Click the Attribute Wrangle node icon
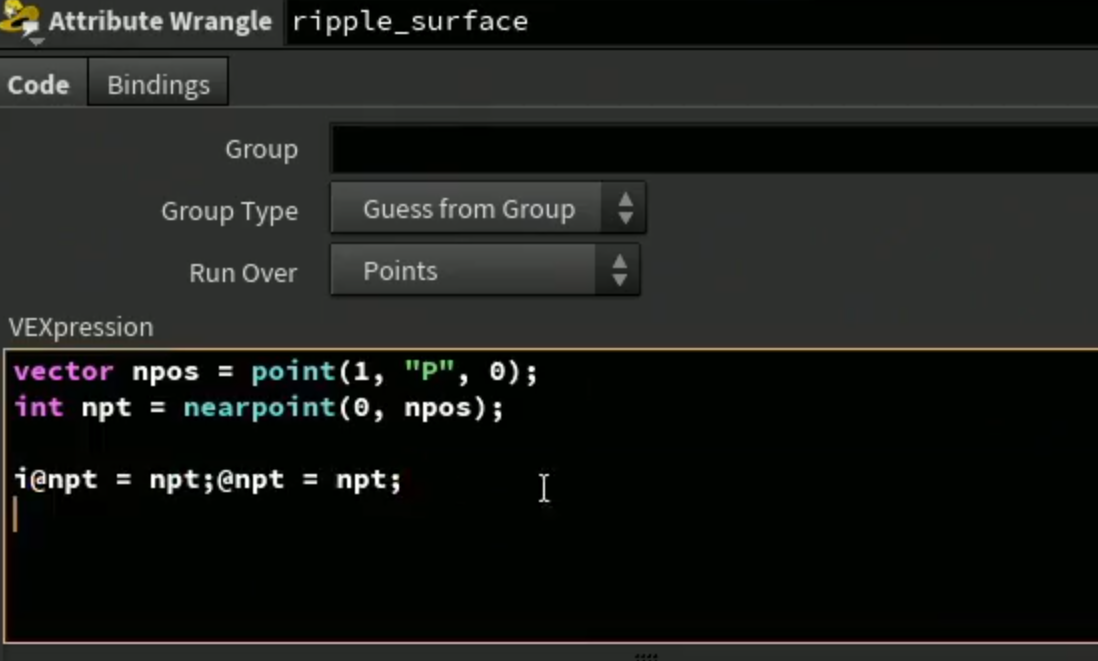1098x661 pixels. pos(20,21)
